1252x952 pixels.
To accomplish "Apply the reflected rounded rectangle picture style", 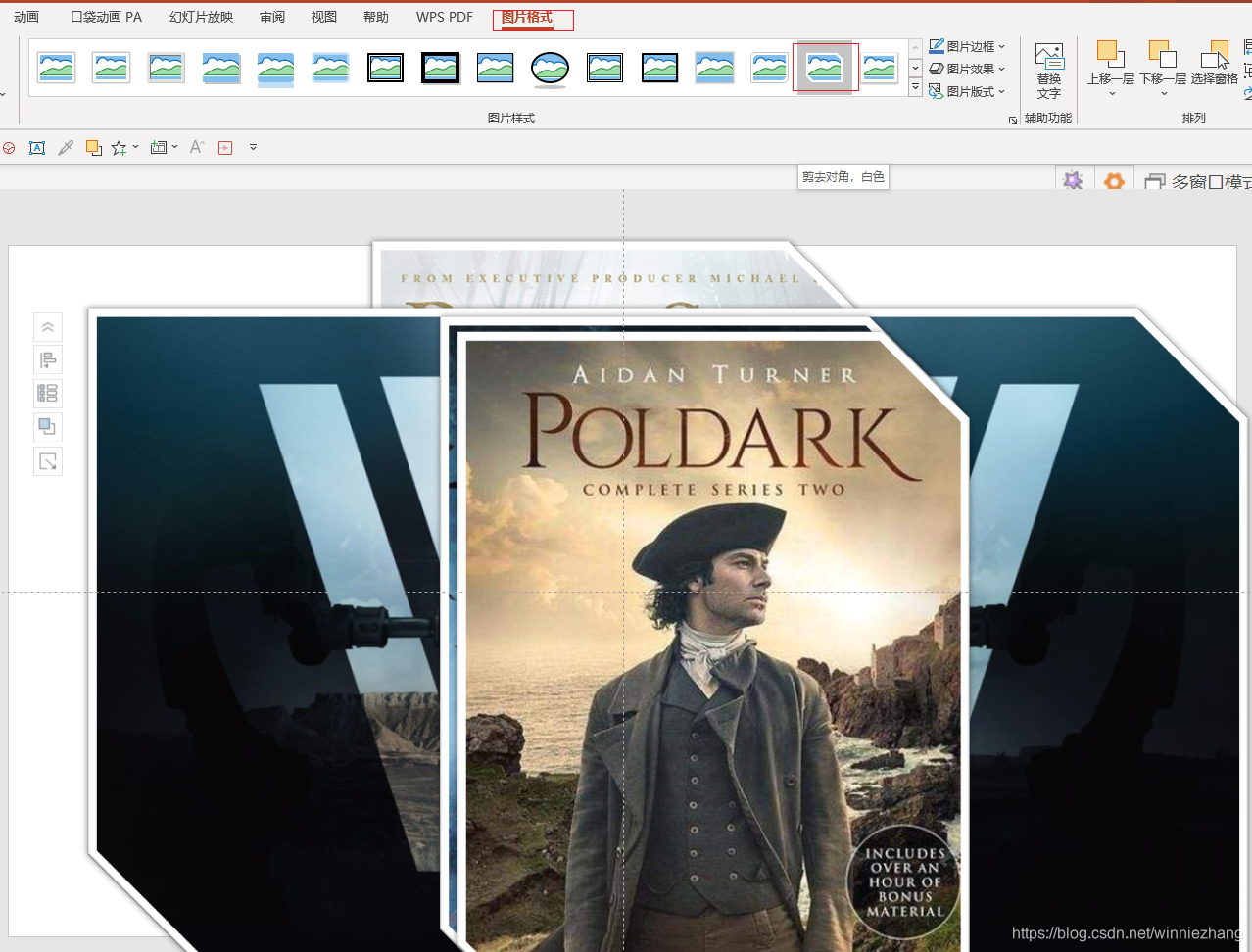I will (x=276, y=68).
